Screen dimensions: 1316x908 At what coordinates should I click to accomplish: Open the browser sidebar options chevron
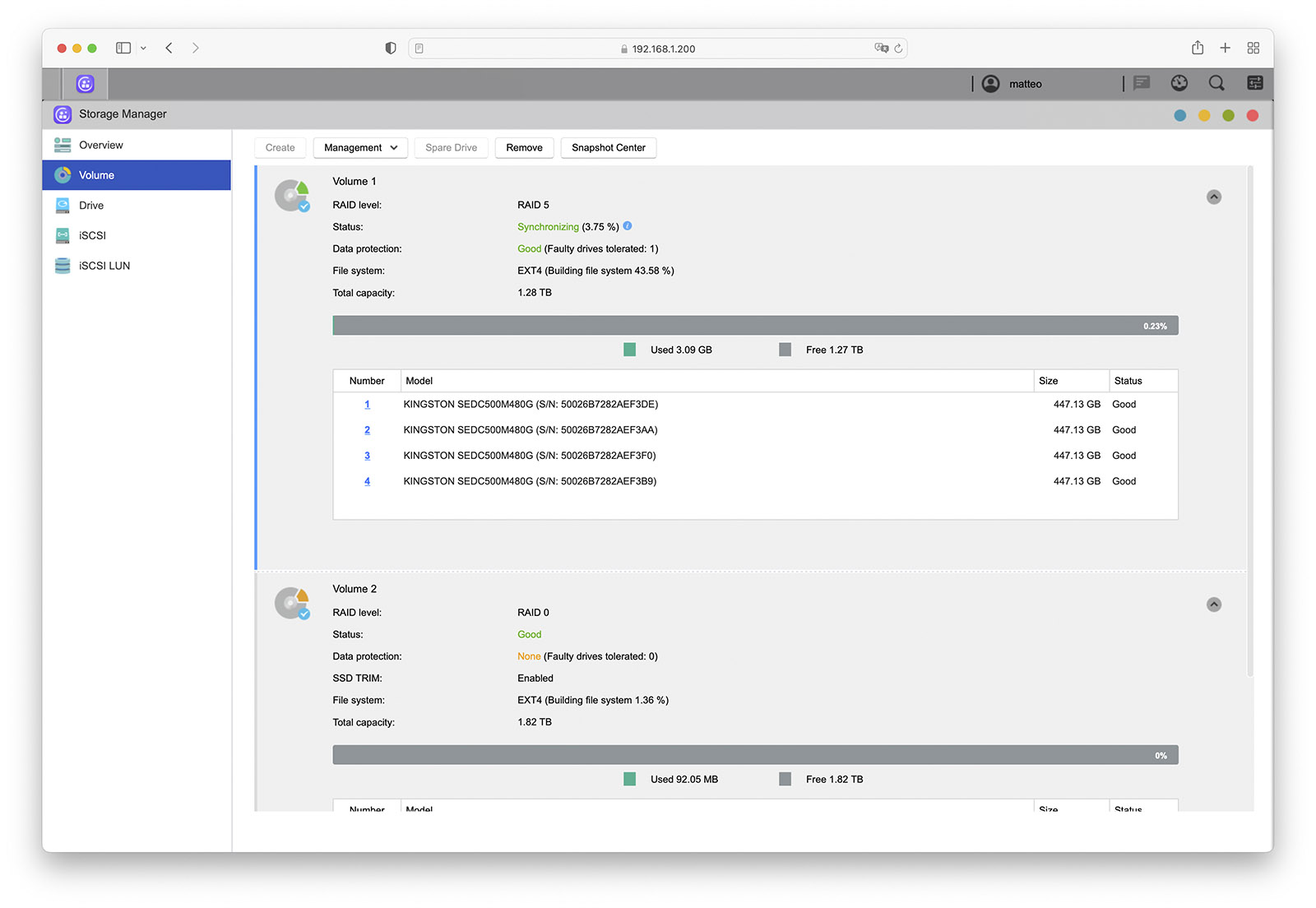click(143, 49)
